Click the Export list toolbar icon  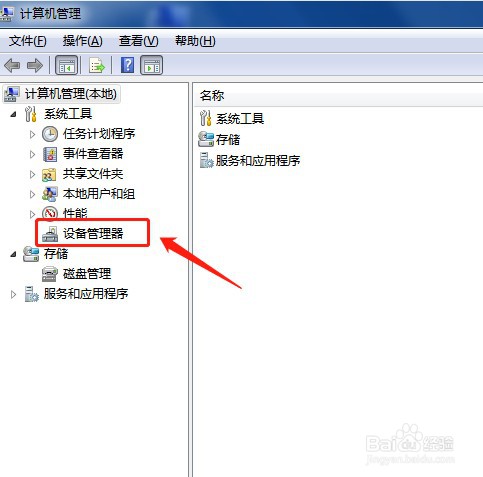pos(97,65)
